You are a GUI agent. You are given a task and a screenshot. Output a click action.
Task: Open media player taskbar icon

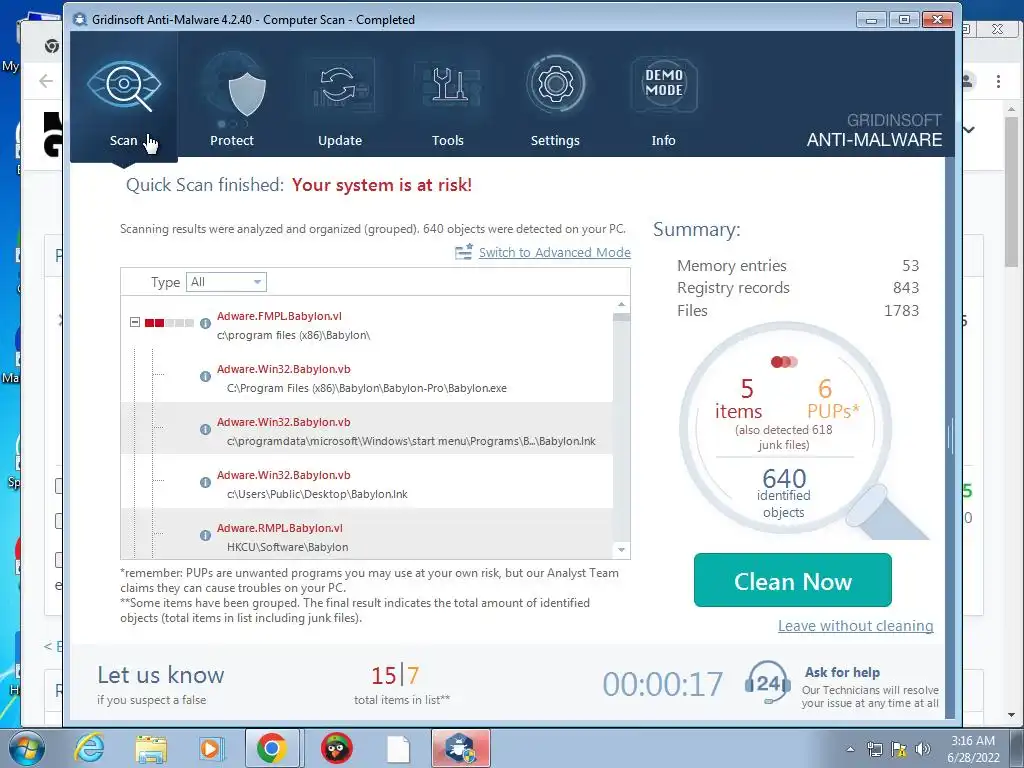pyautogui.click(x=211, y=748)
